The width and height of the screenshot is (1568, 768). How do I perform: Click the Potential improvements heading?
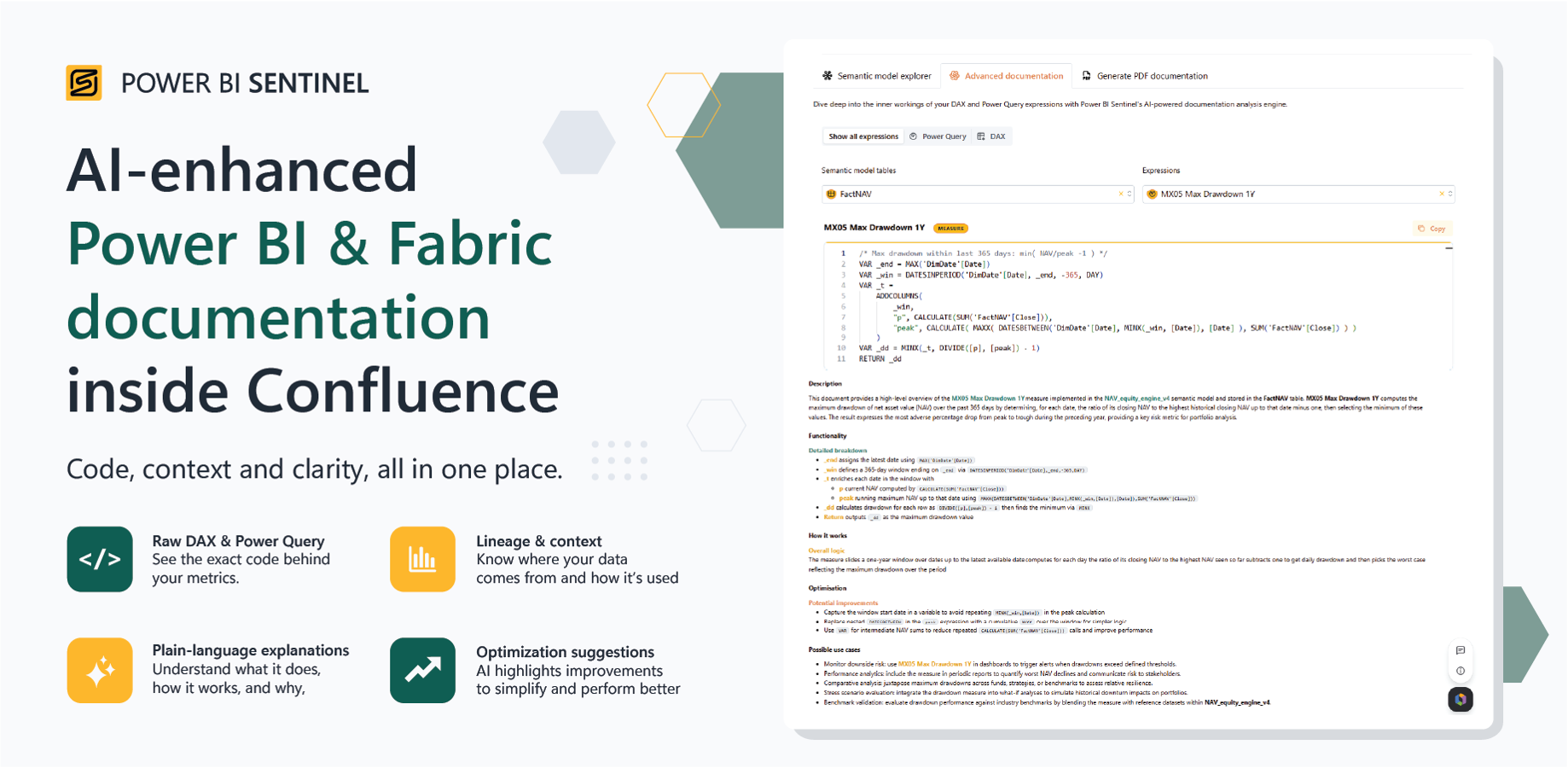pyautogui.click(x=843, y=602)
